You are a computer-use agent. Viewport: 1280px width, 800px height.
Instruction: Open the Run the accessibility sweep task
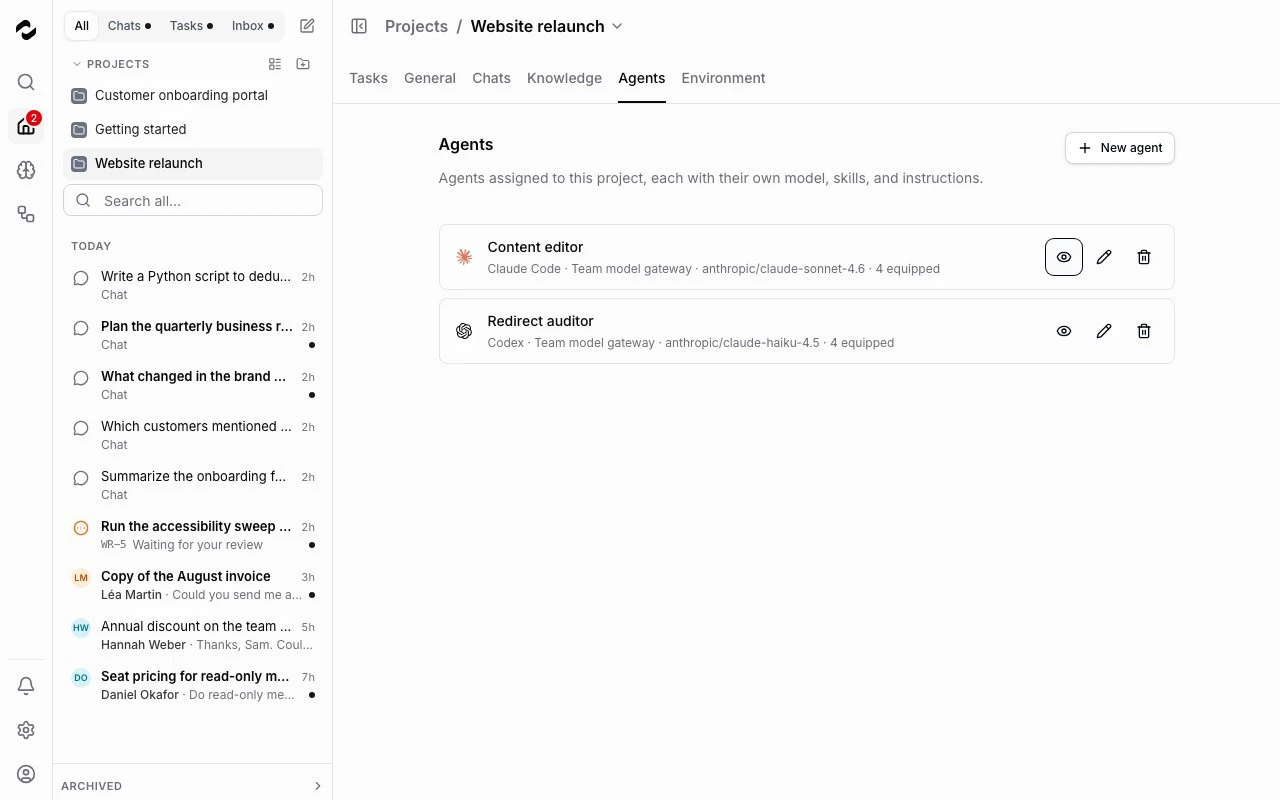pos(193,535)
